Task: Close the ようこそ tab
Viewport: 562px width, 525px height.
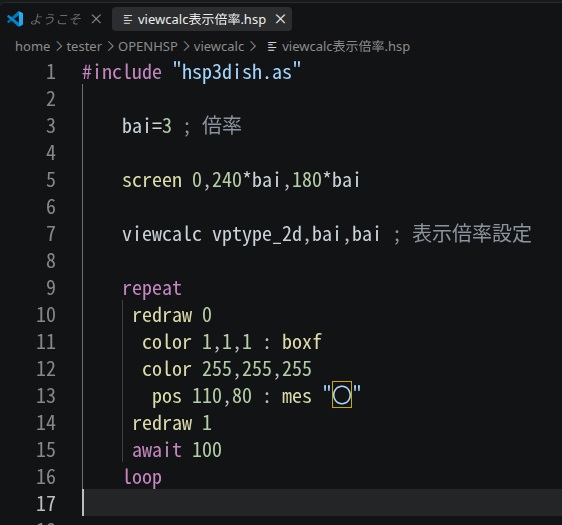Action: [x=96, y=19]
